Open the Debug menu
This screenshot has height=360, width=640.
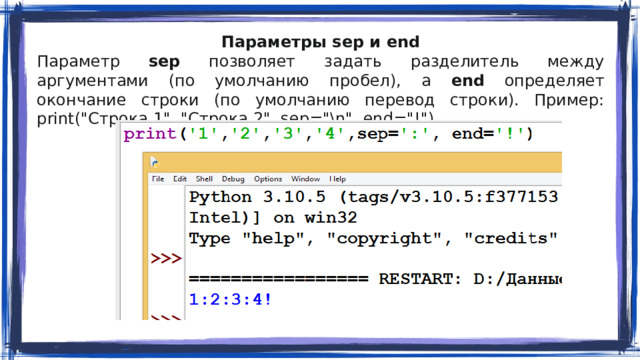(x=233, y=179)
